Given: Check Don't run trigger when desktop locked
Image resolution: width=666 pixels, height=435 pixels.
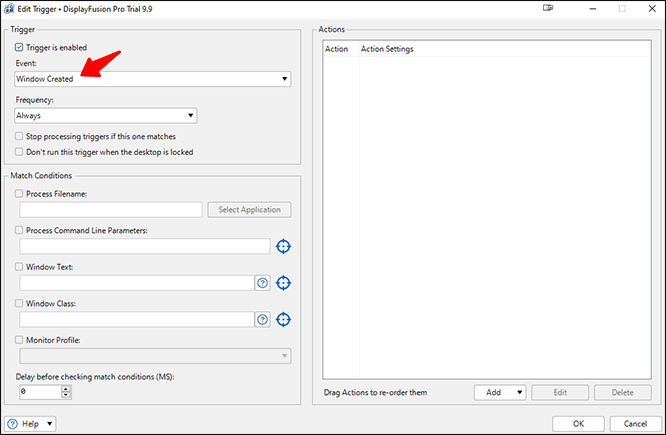Looking at the screenshot, I should (19, 152).
